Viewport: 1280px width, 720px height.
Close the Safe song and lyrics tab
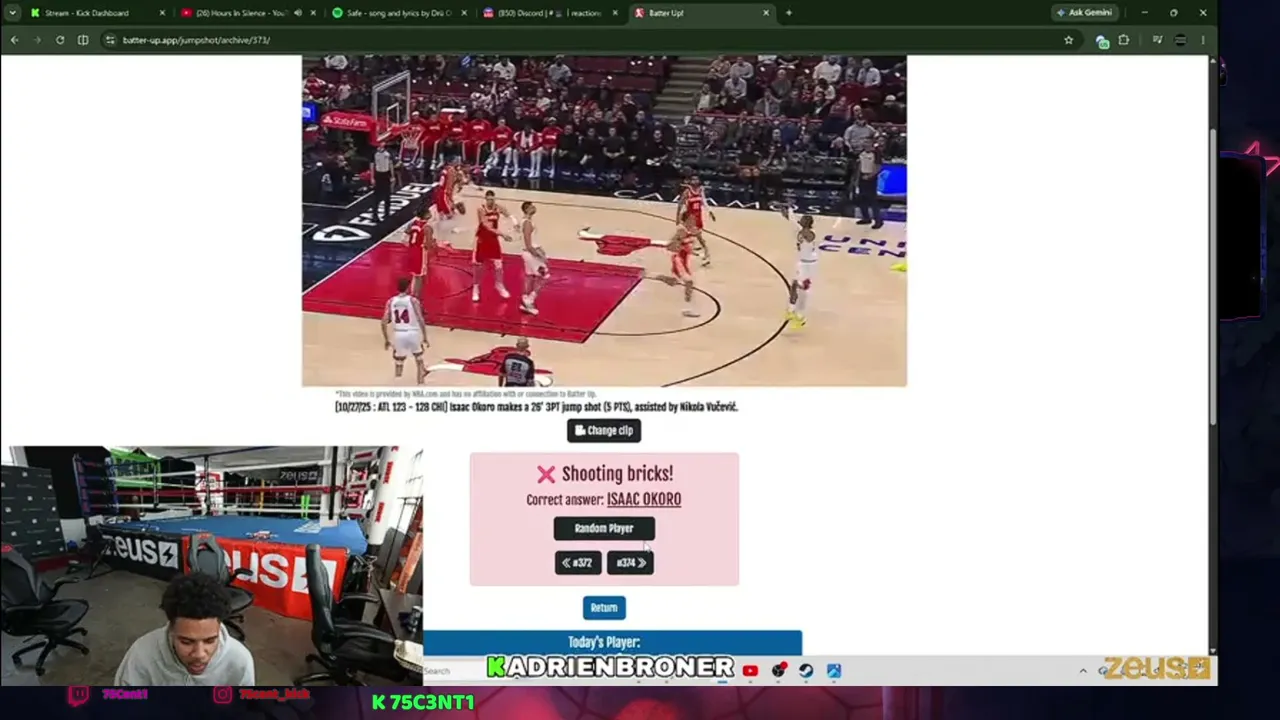(x=464, y=13)
